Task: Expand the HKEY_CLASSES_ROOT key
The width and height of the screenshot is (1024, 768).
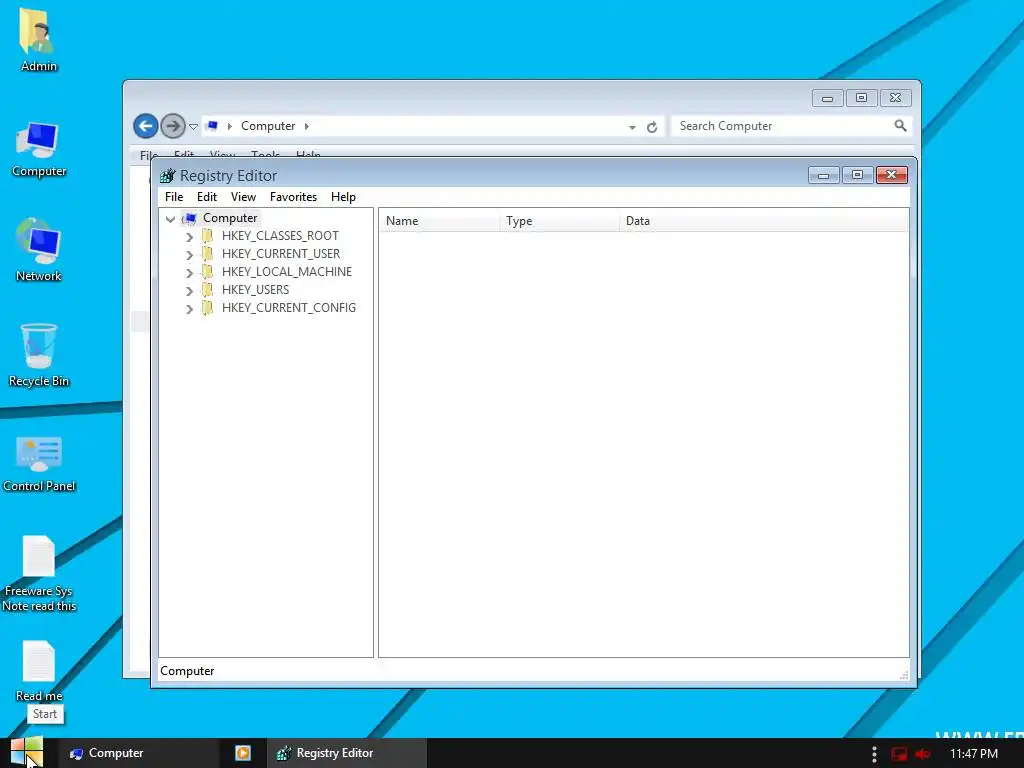Action: coord(189,236)
